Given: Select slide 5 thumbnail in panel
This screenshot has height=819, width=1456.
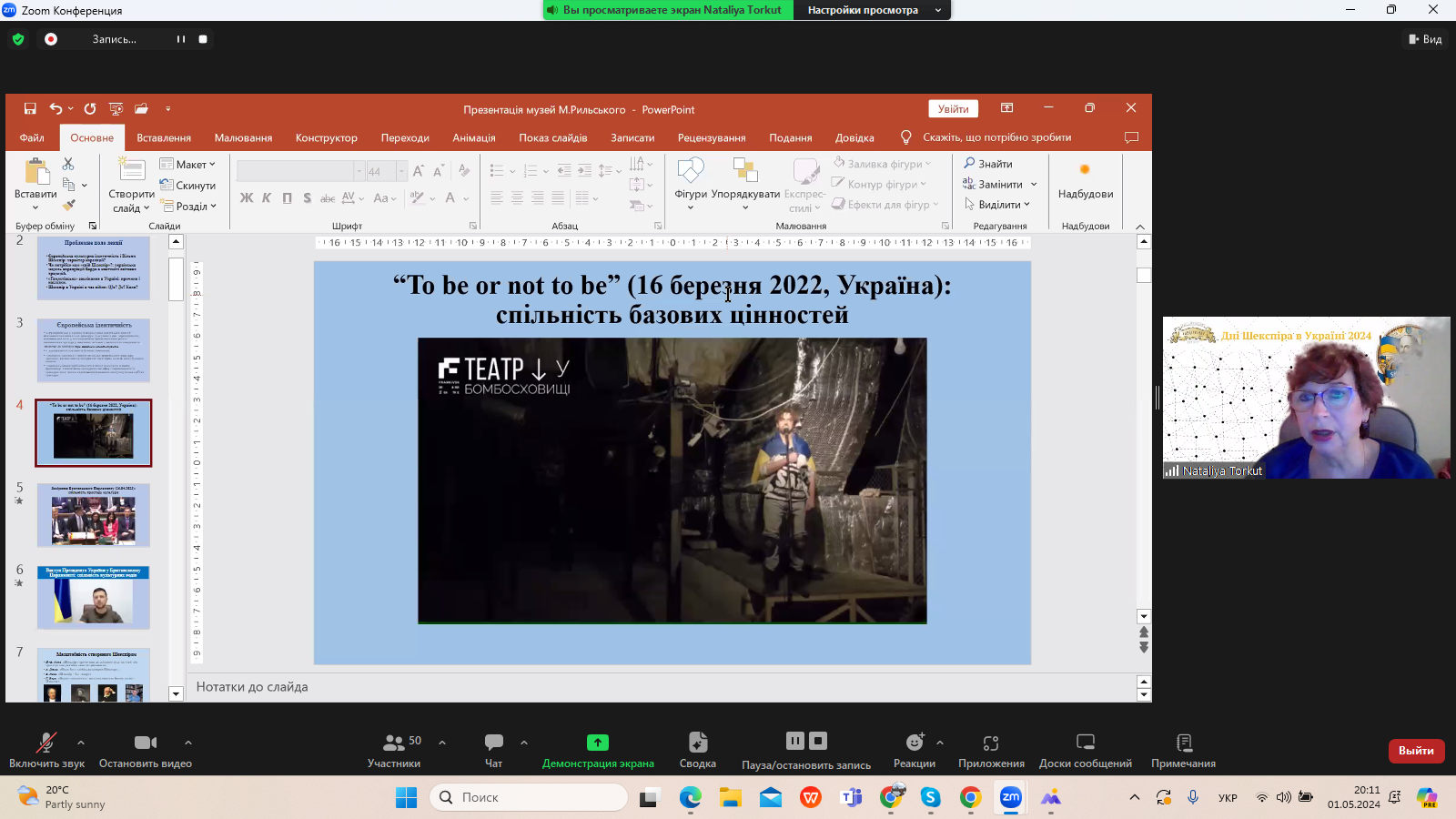Looking at the screenshot, I should coord(94,515).
